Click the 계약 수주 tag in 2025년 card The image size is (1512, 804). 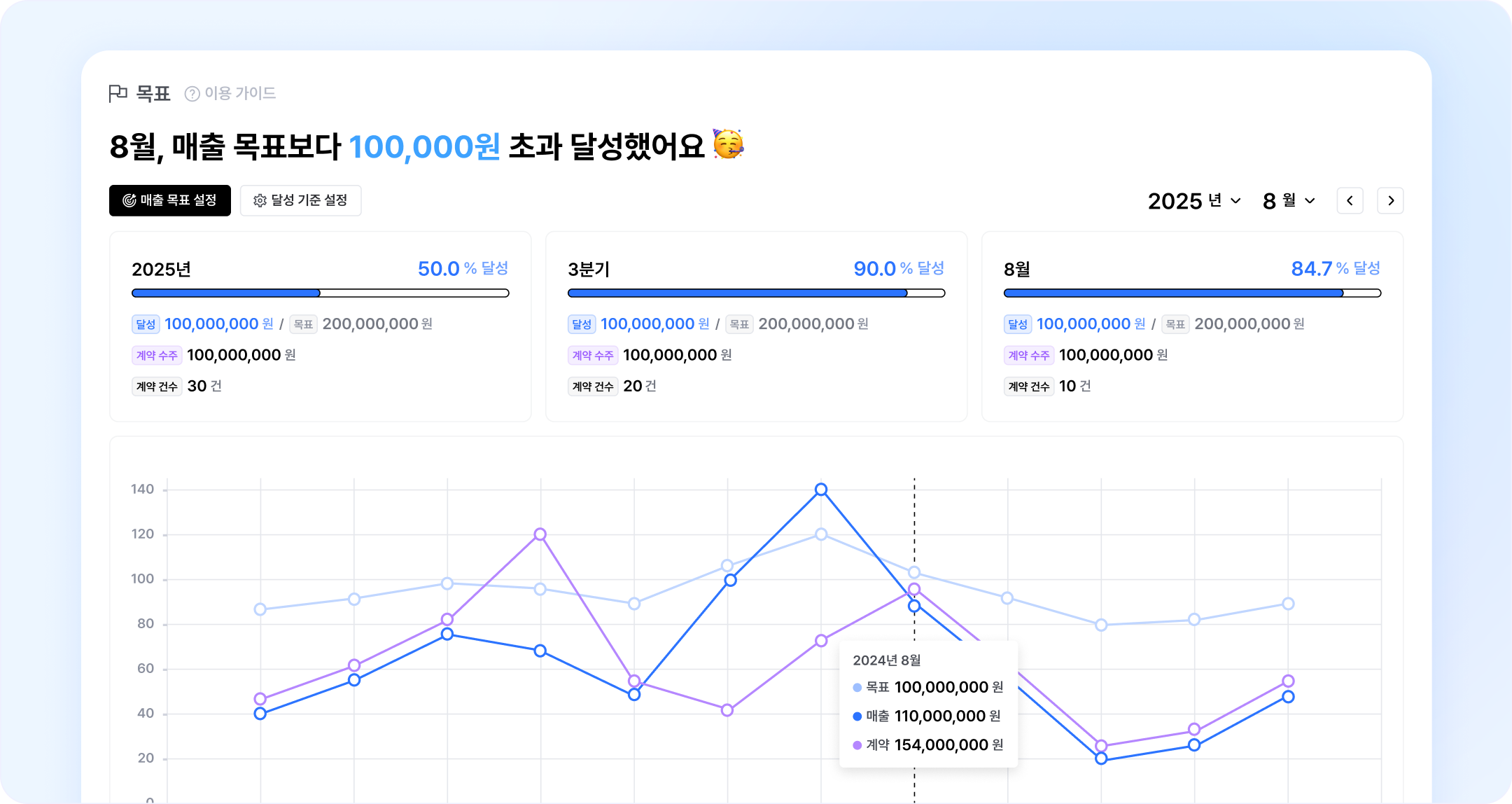157,355
